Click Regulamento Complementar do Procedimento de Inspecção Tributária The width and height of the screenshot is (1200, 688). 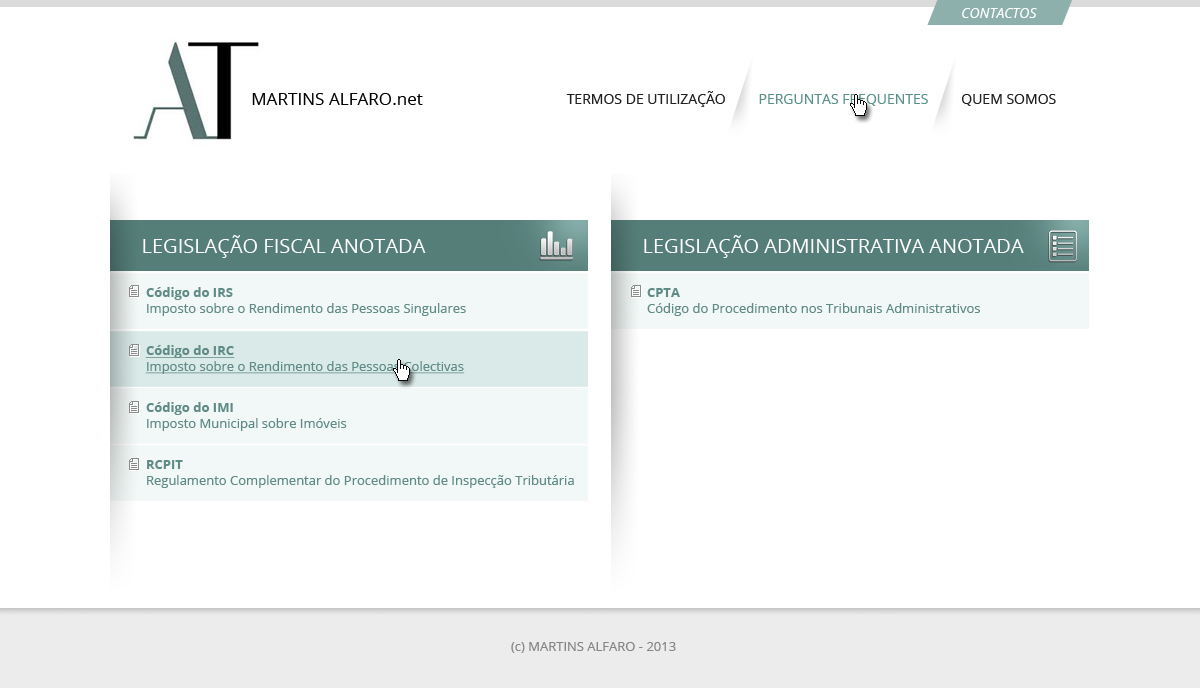360,480
